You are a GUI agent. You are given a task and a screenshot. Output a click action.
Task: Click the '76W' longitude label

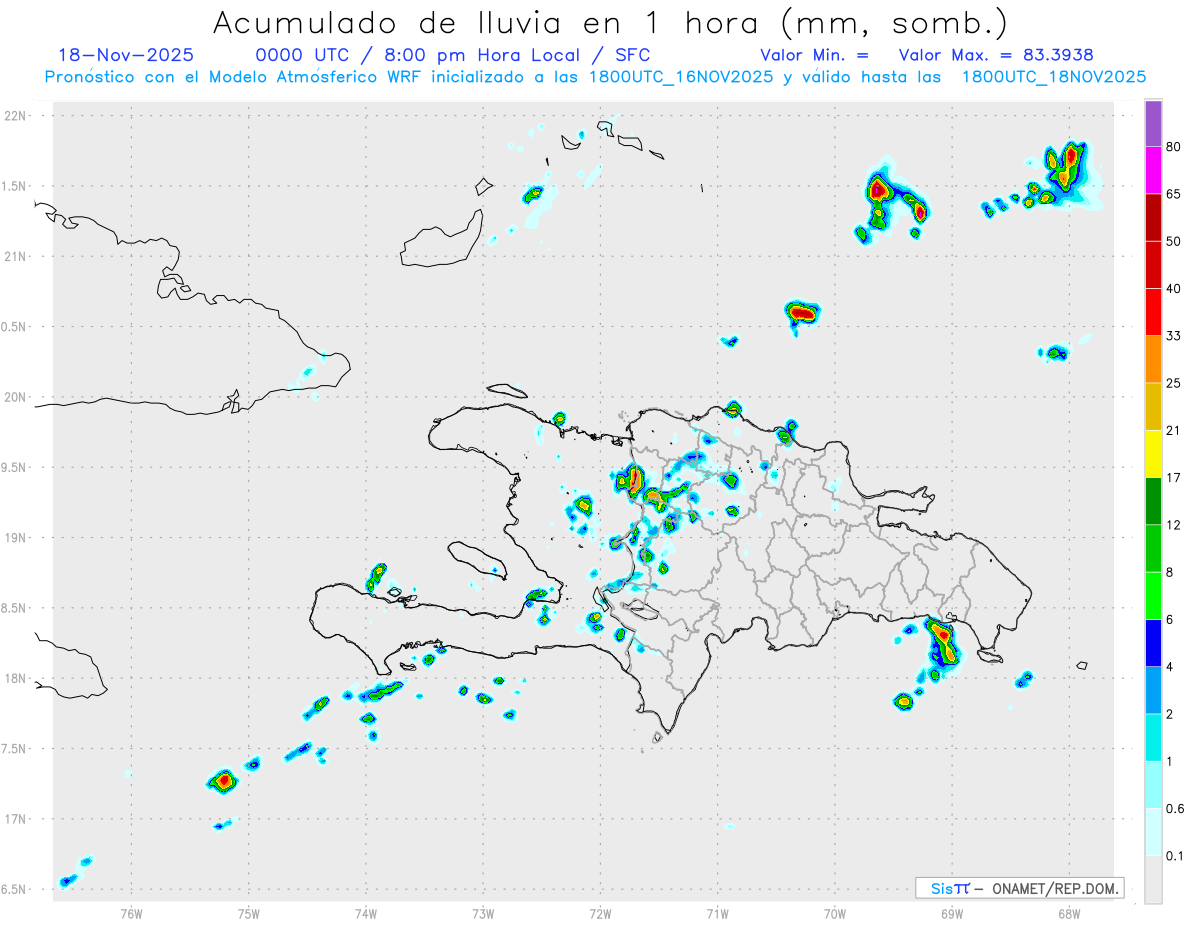pyautogui.click(x=131, y=913)
